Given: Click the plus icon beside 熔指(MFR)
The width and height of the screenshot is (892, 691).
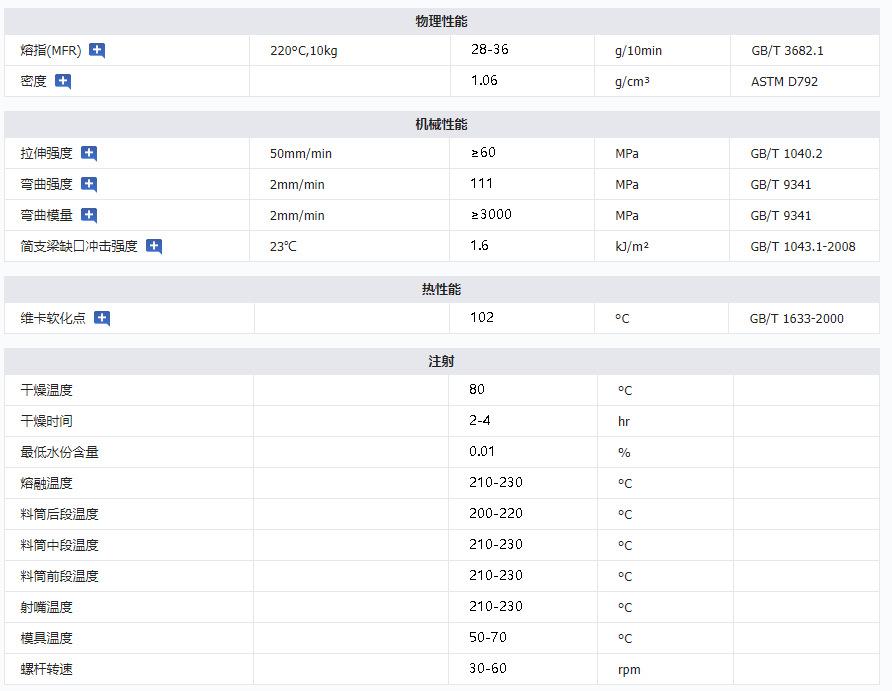Looking at the screenshot, I should coord(97,50).
